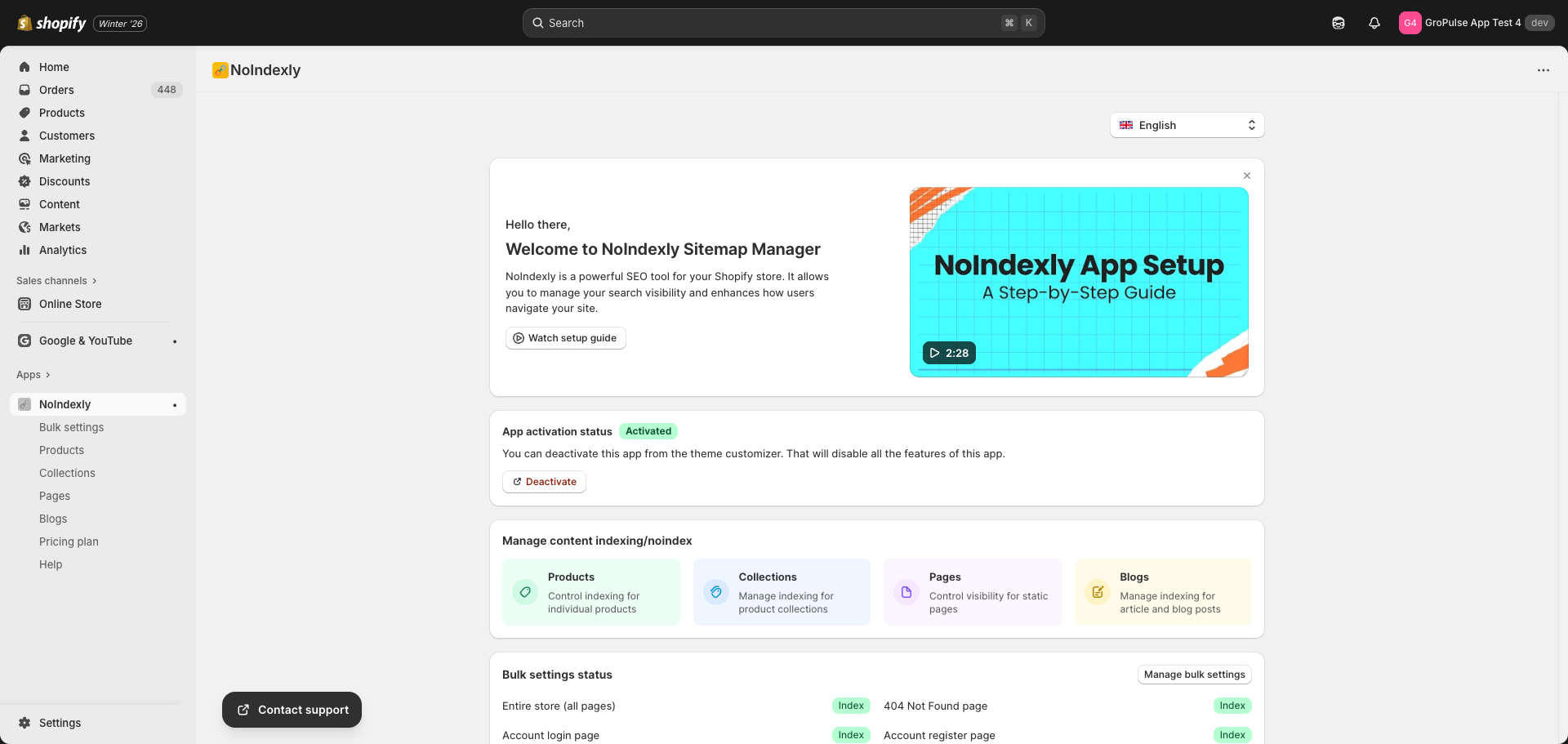Click the Products indexing card icon
Viewport: 1568px width, 744px height.
[x=525, y=593]
